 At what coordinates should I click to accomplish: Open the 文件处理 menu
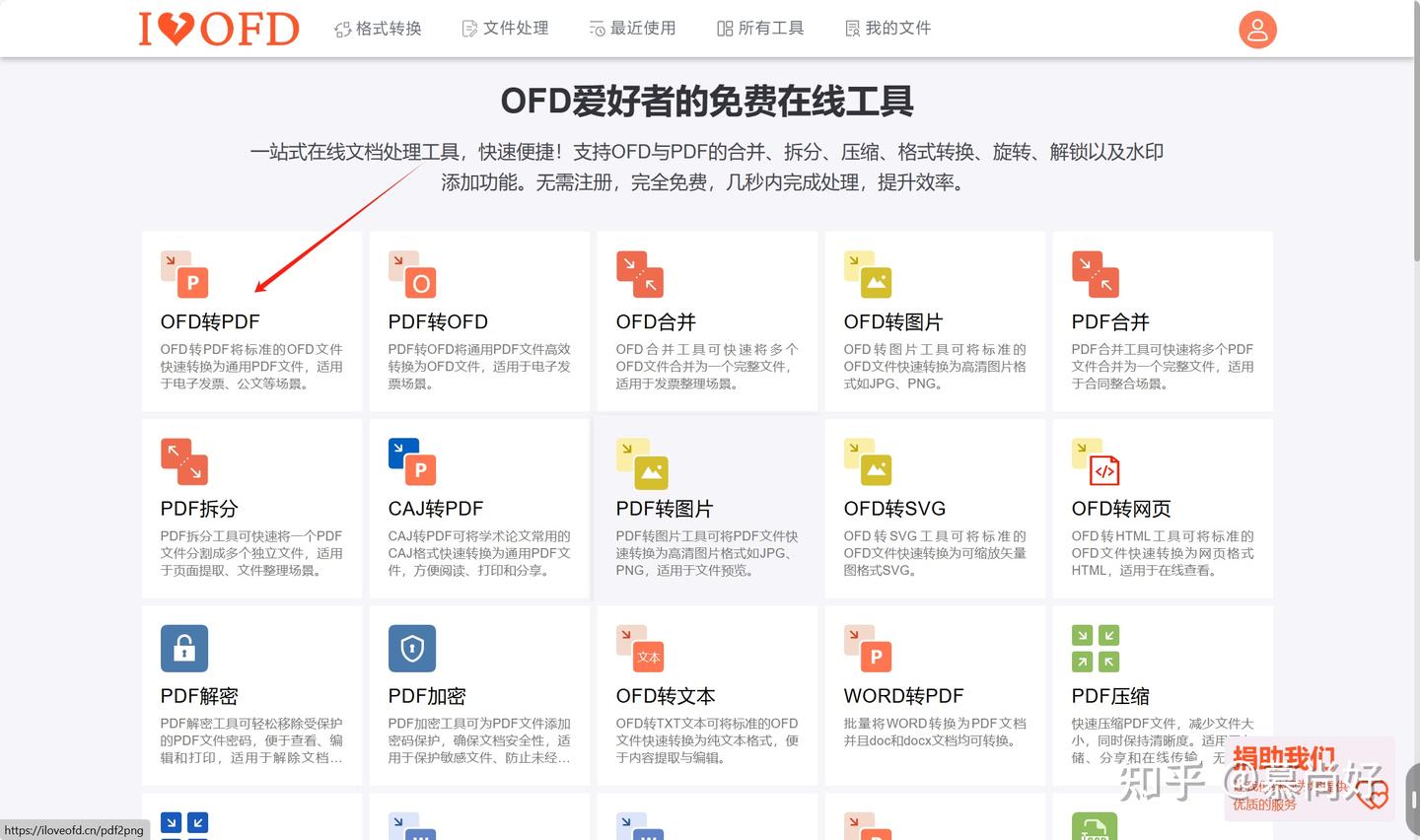point(505,29)
